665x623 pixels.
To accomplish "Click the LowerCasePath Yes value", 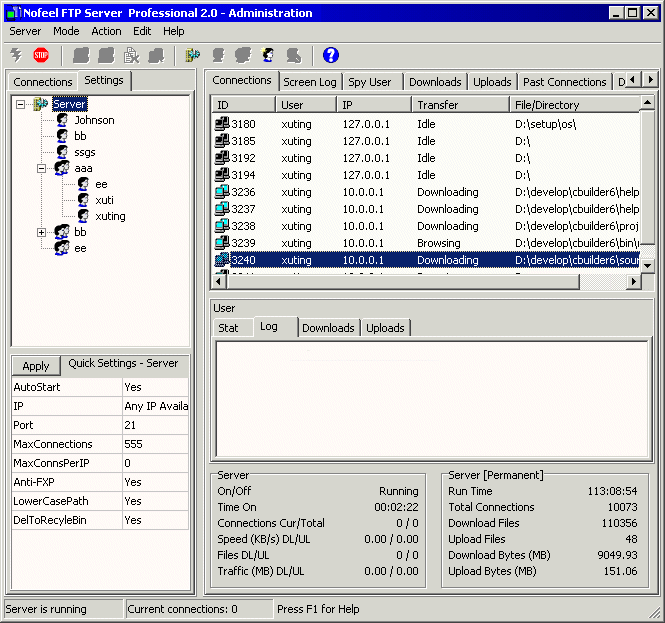I will pyautogui.click(x=155, y=501).
